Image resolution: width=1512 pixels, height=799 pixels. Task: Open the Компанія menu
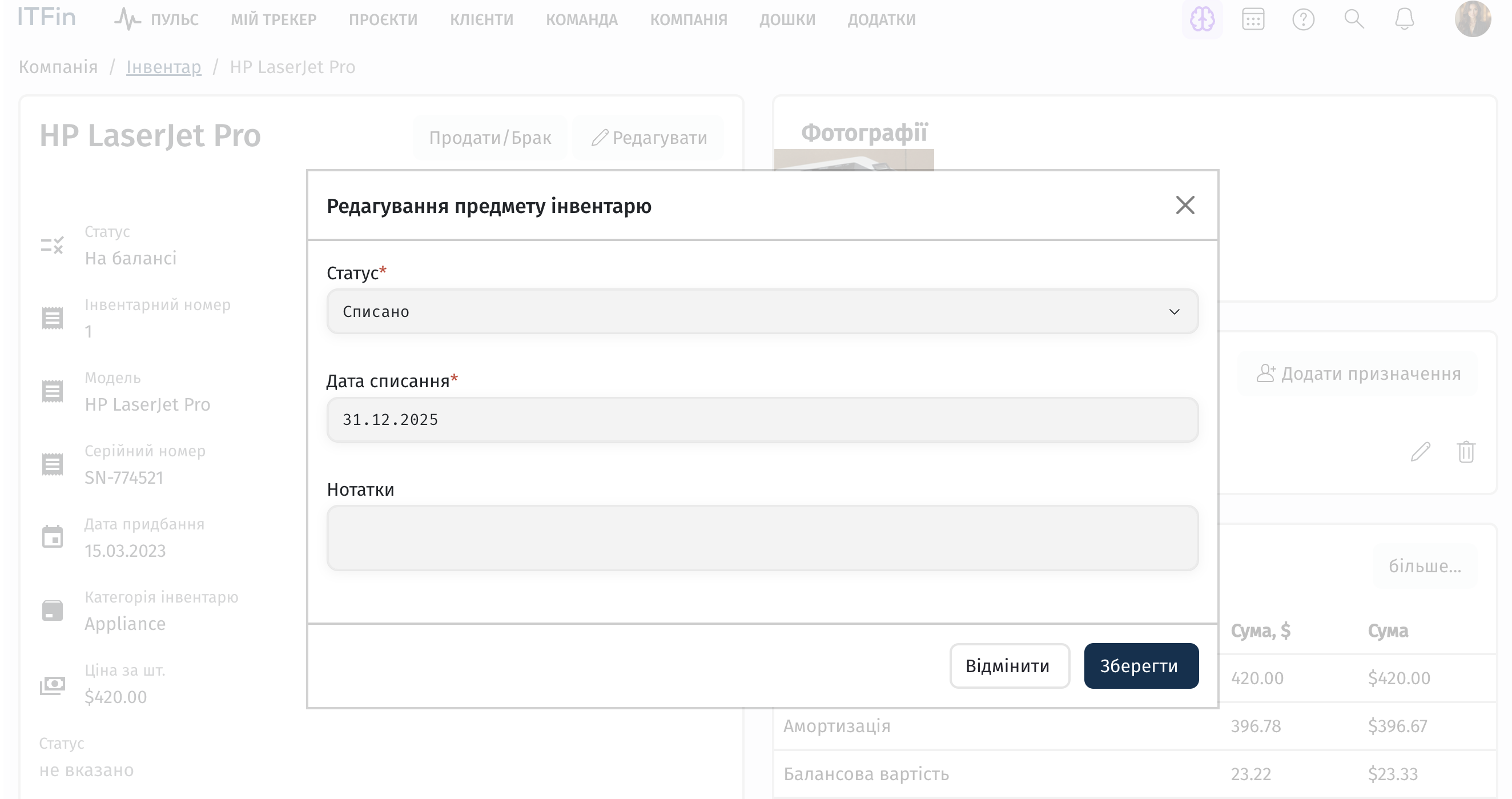tap(689, 20)
